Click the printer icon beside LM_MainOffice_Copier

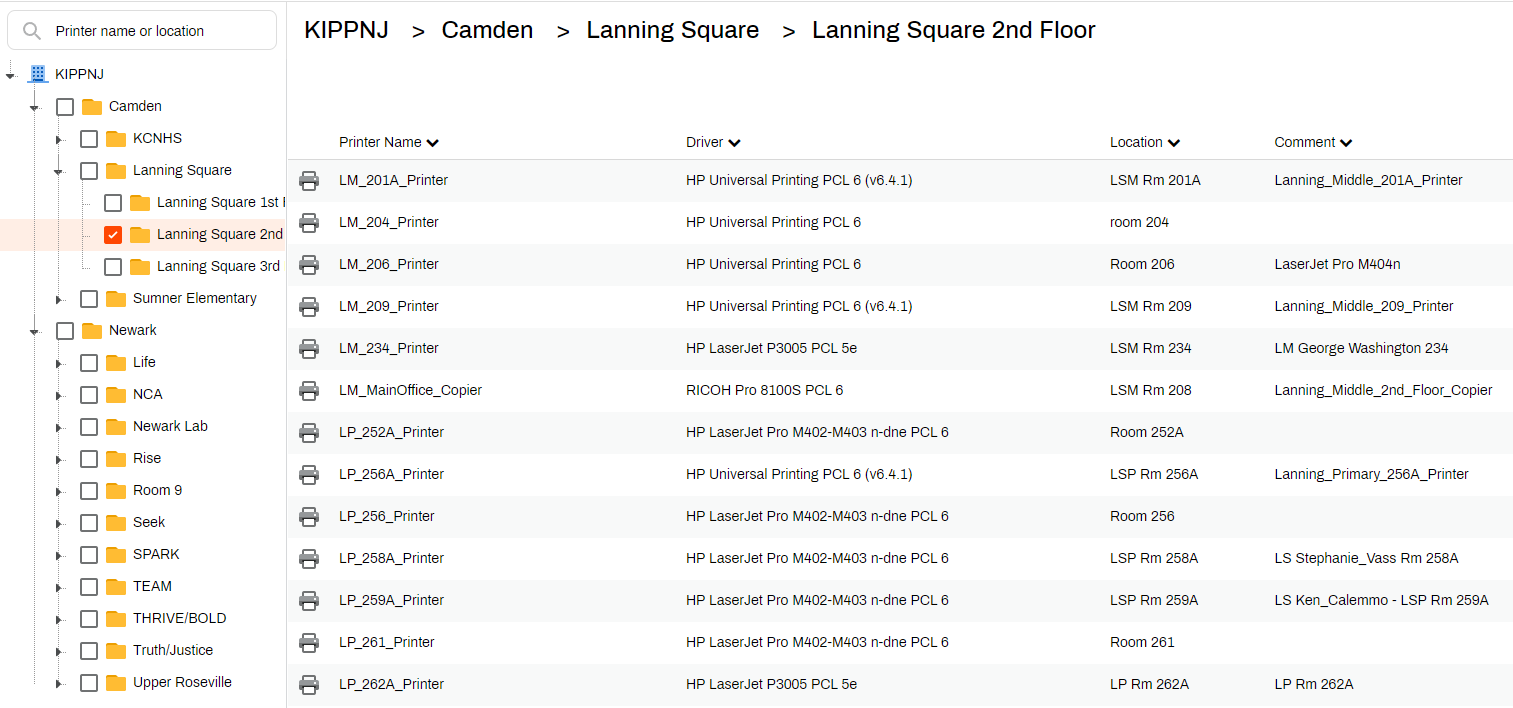click(x=309, y=391)
